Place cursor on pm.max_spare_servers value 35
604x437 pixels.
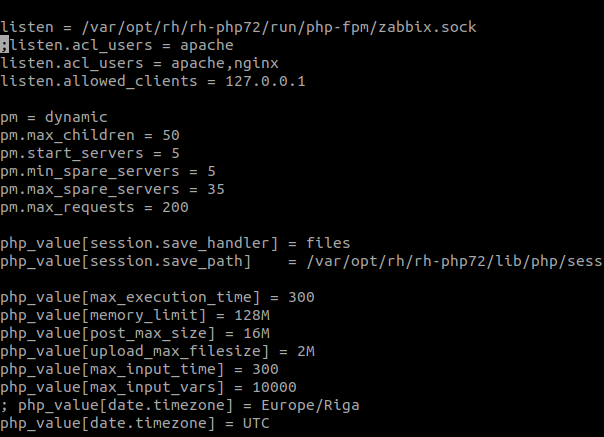tap(215, 189)
